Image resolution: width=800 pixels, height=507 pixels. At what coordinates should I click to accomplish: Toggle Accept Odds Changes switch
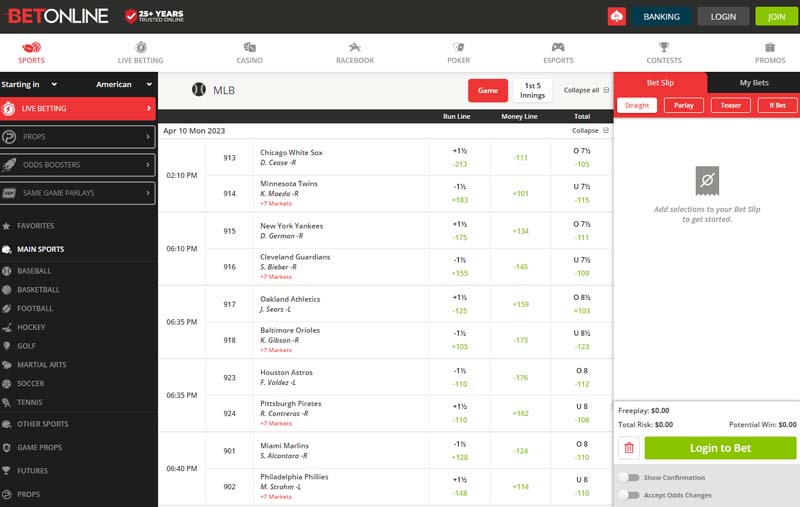629,495
